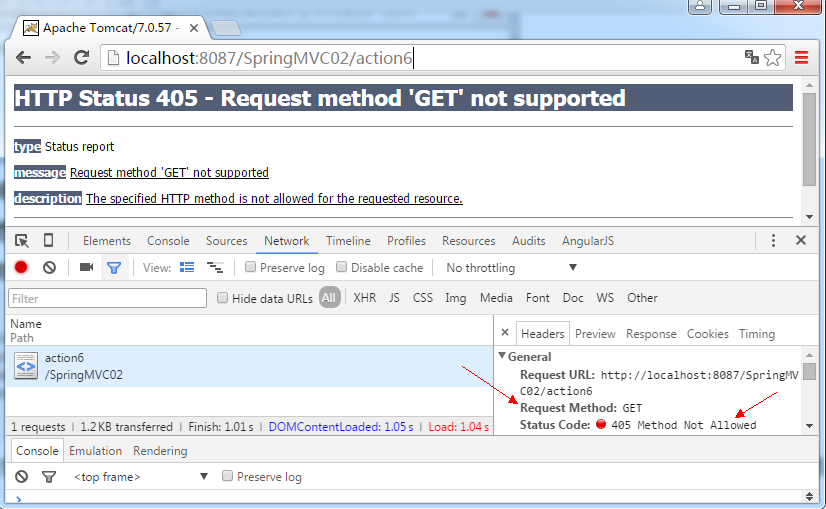Select the action6 request row
The image size is (826, 509).
[249, 366]
